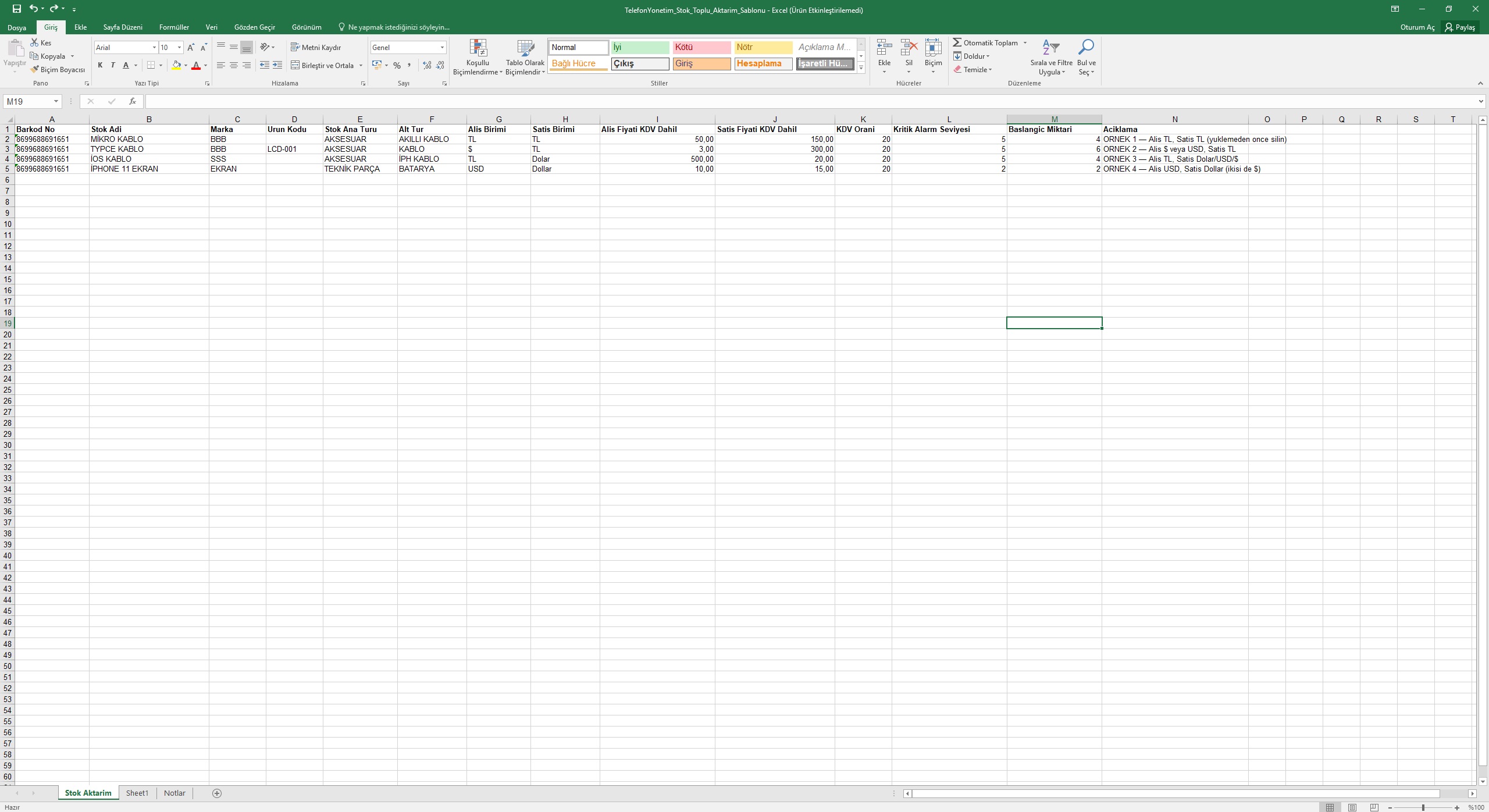The height and width of the screenshot is (812, 1489).
Task: Open the Dosya menu tab
Action: [x=17, y=27]
